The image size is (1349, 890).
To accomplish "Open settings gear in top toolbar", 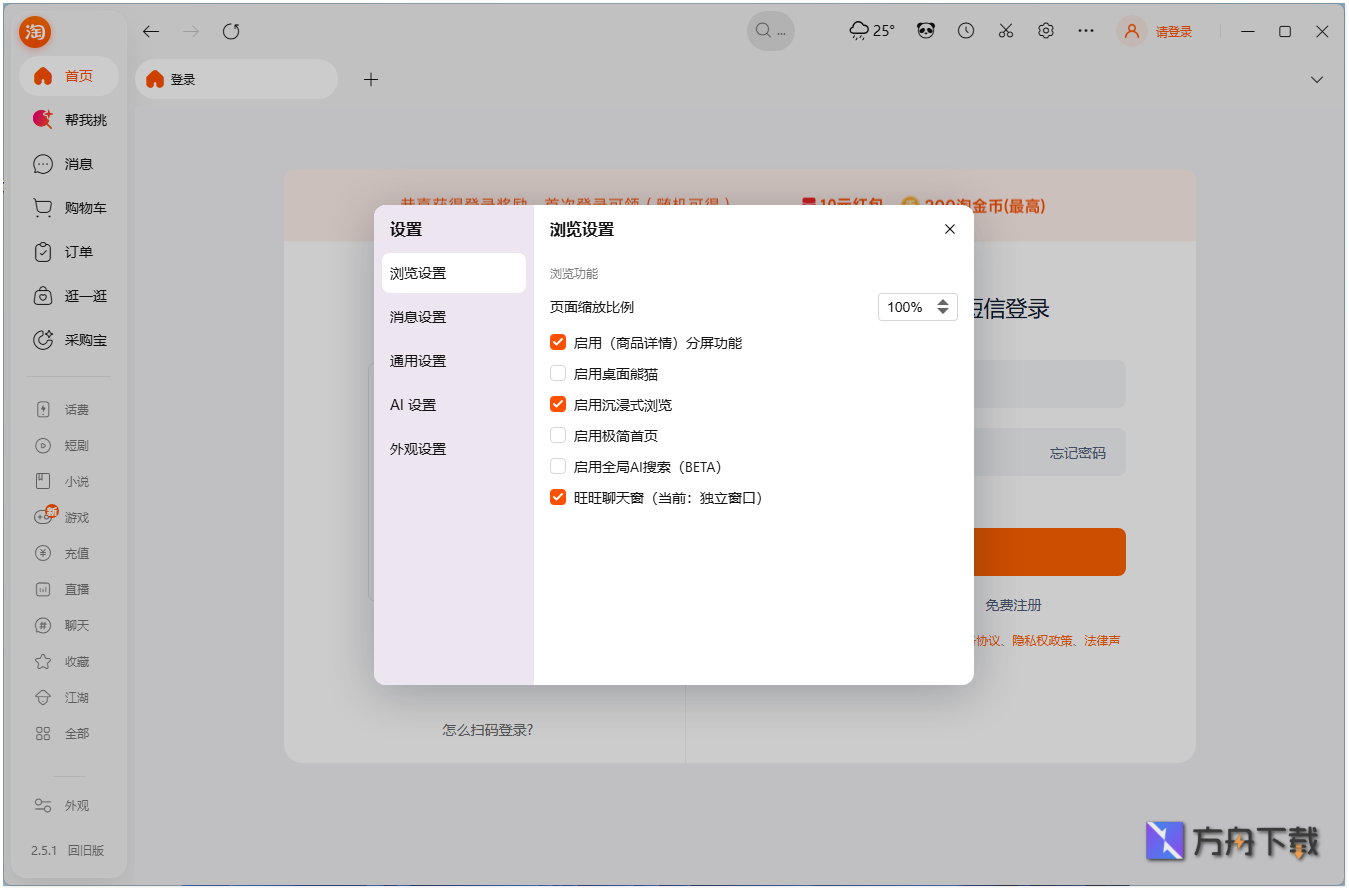I will point(1046,31).
